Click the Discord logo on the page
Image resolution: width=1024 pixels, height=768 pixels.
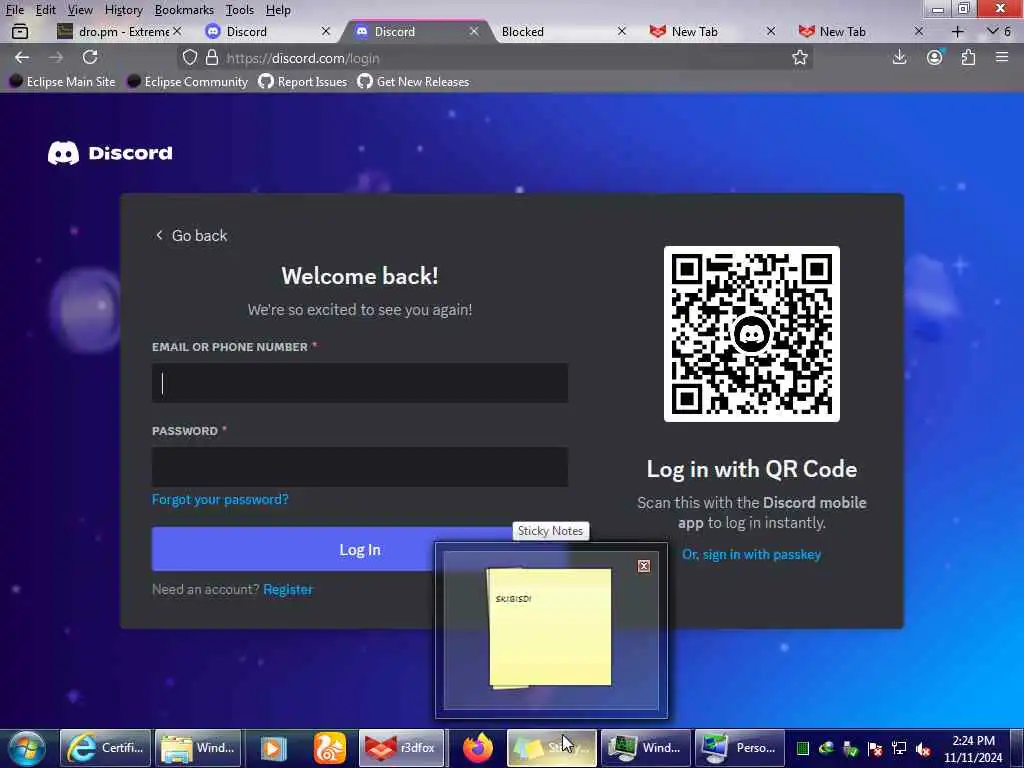coord(110,153)
